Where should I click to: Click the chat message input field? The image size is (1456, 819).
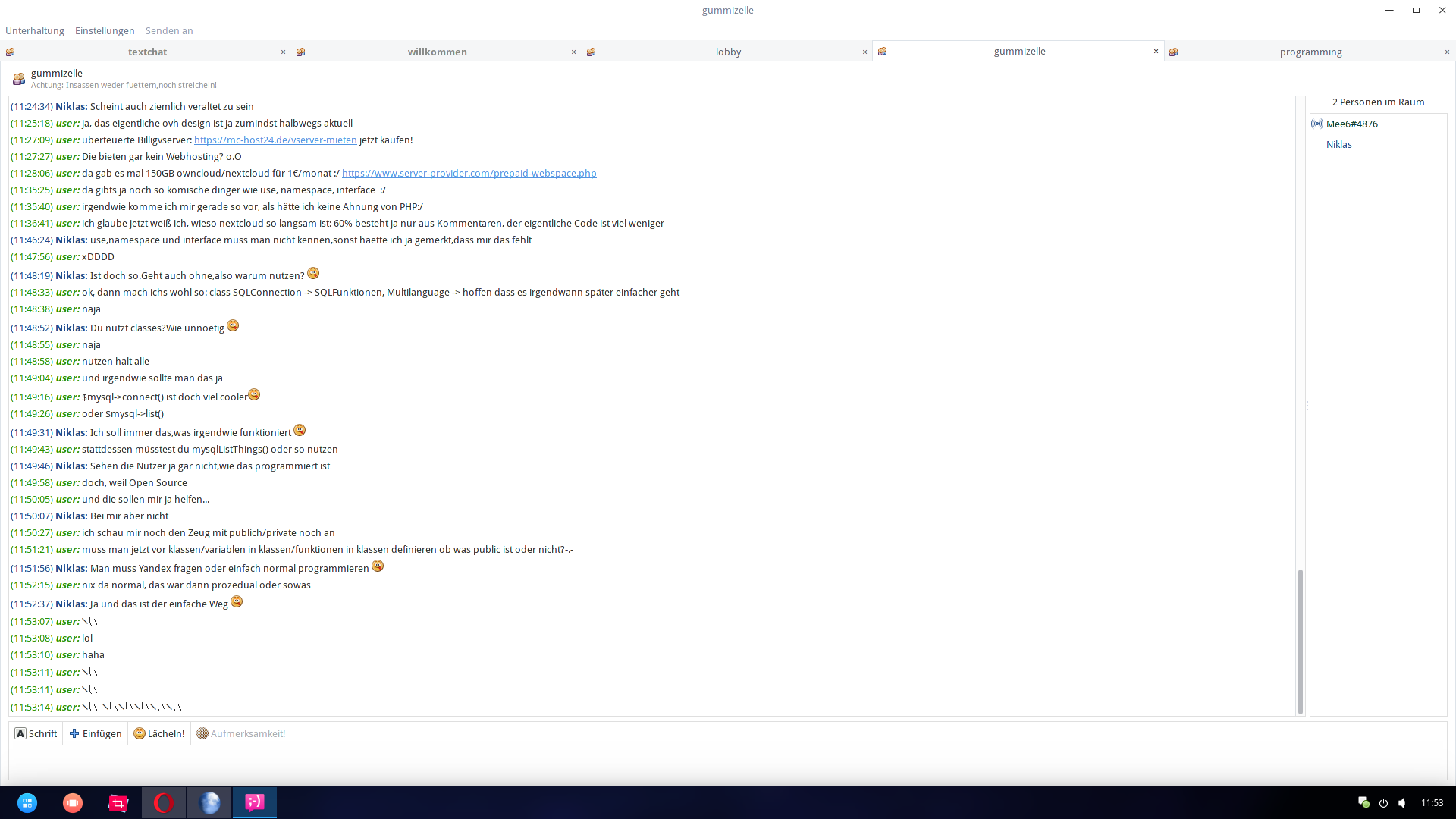pos(728,754)
